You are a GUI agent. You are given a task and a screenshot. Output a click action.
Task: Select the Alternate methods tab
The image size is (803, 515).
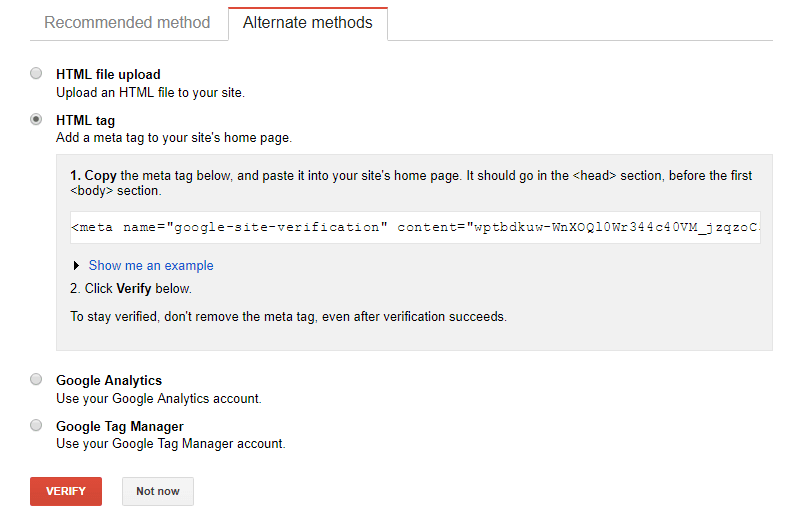tap(307, 22)
